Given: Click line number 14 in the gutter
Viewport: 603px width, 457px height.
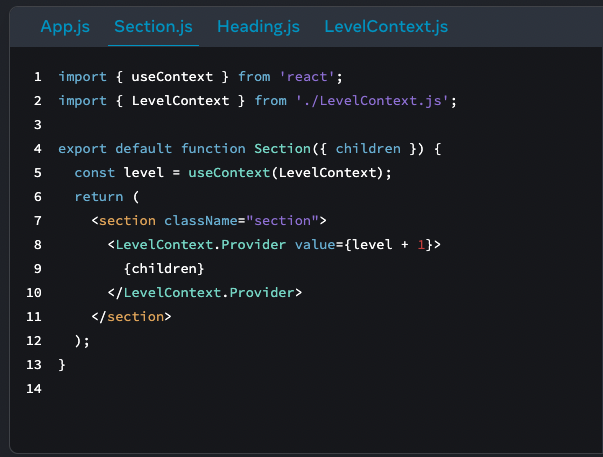Looking at the screenshot, I should pyautogui.click(x=34, y=389).
